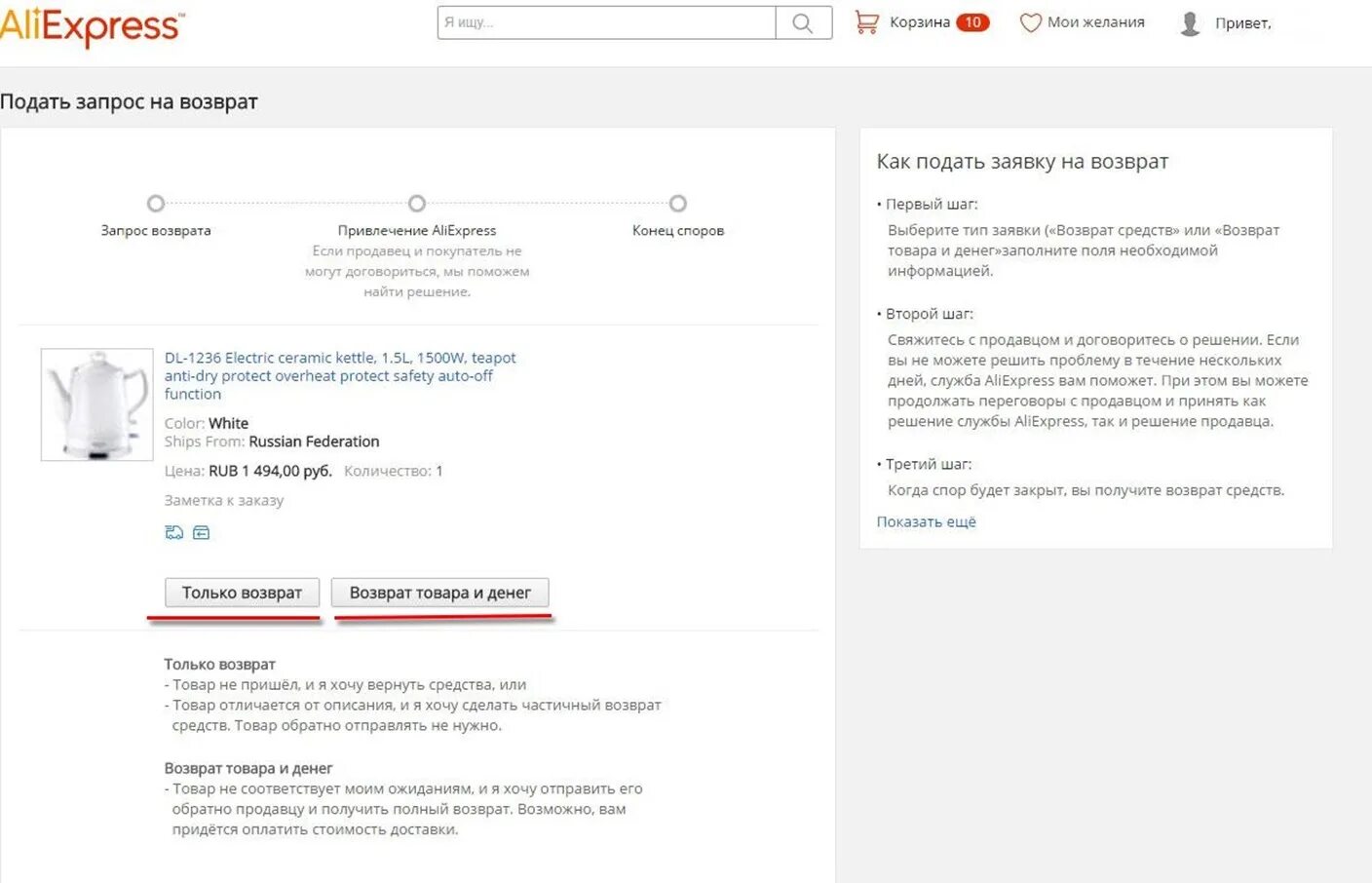
Task: Click 'Заметка к заказу' order note text
Action: (x=224, y=500)
